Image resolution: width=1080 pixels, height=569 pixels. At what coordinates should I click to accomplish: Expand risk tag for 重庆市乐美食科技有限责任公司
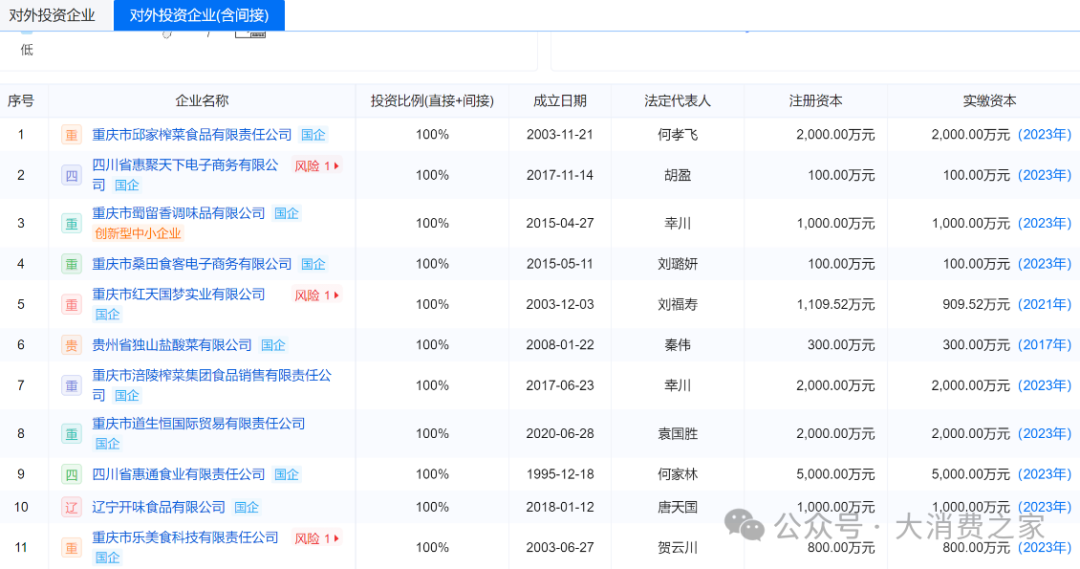[x=317, y=538]
